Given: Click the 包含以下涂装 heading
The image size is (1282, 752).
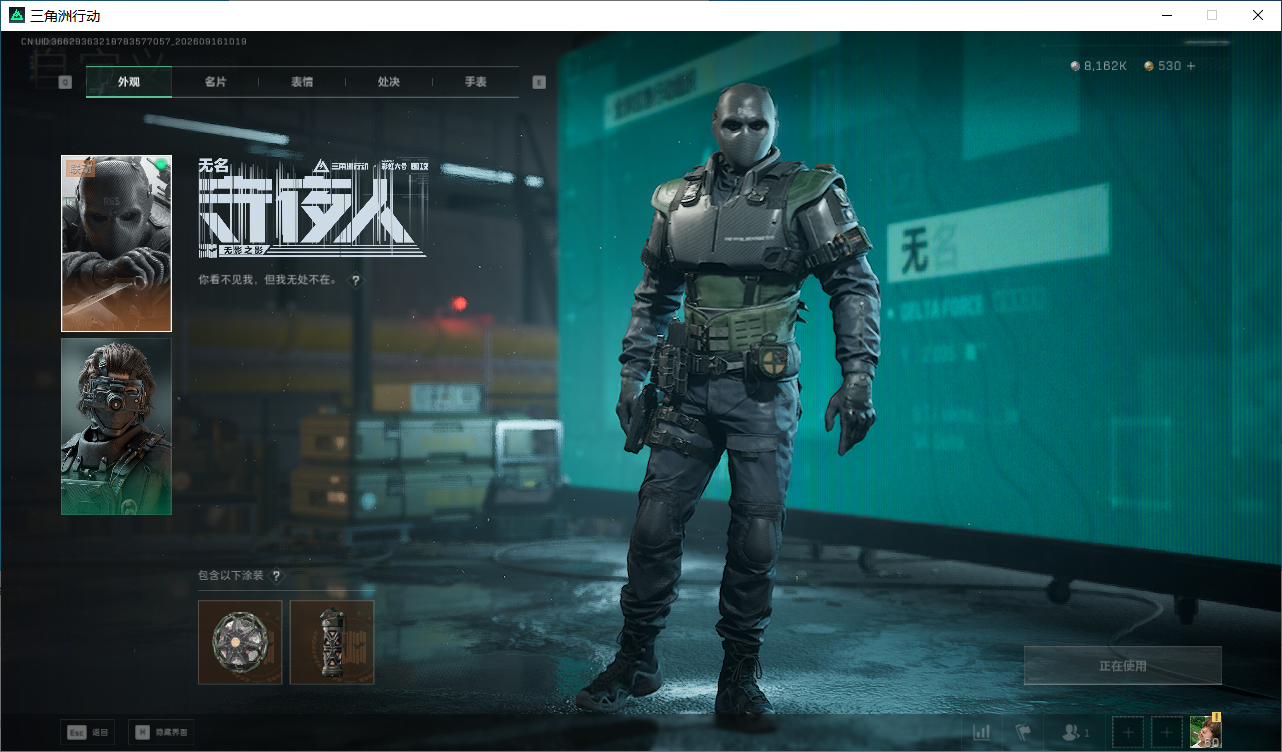Looking at the screenshot, I should [231, 576].
